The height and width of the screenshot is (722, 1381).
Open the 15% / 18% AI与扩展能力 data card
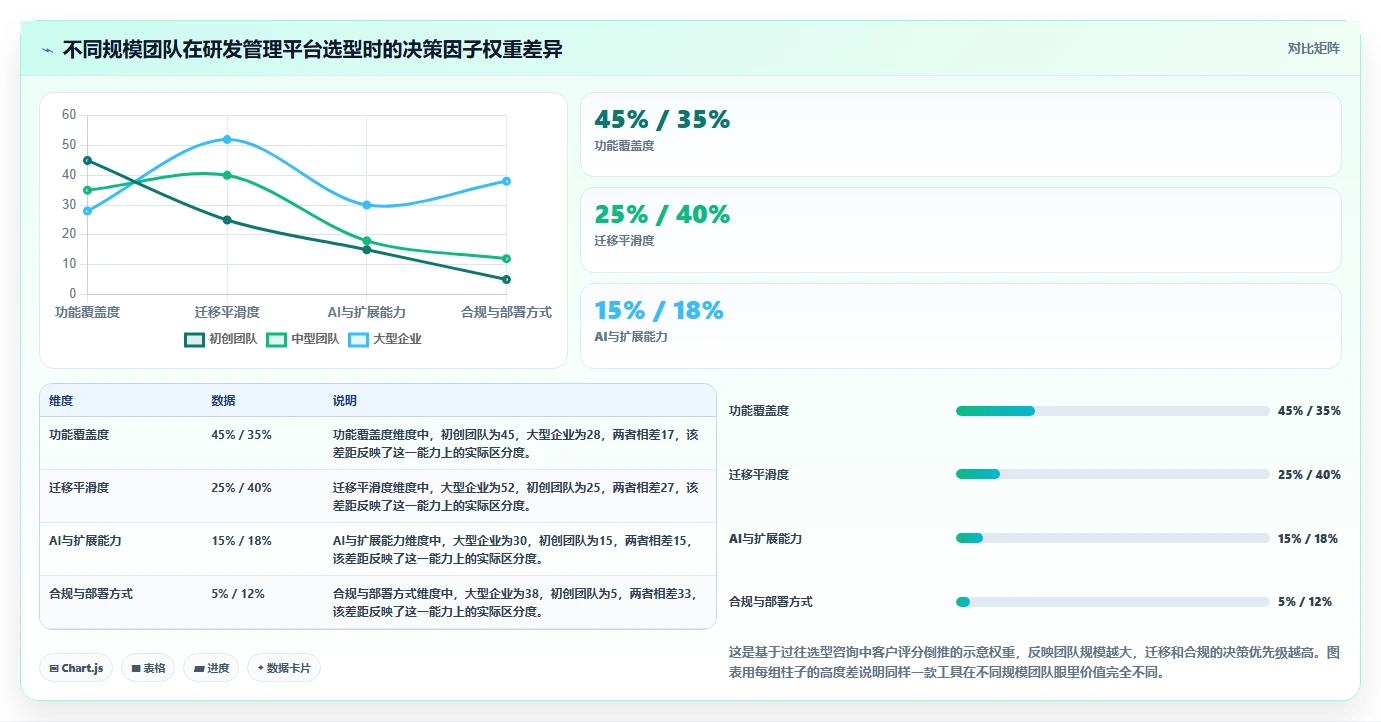(x=960, y=326)
